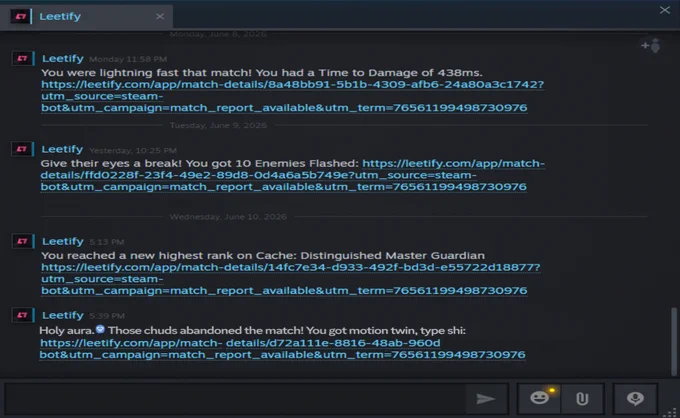Image resolution: width=680 pixels, height=418 pixels.
Task: Click the add friend to chat icon
Action: click(651, 45)
